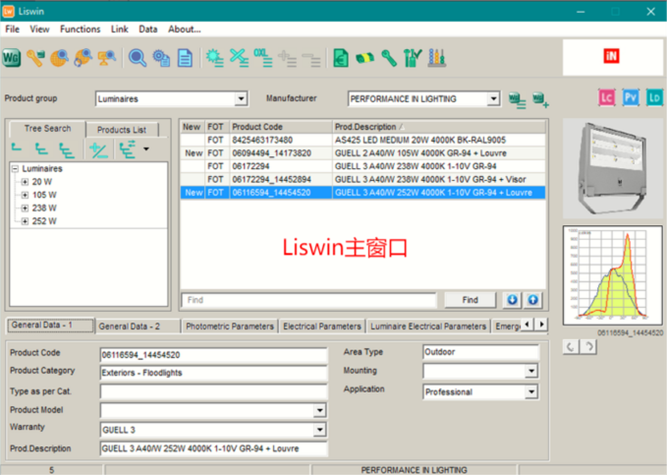Click the abacus toolbar icon
This screenshot has width=667, height=475.
pos(437,57)
